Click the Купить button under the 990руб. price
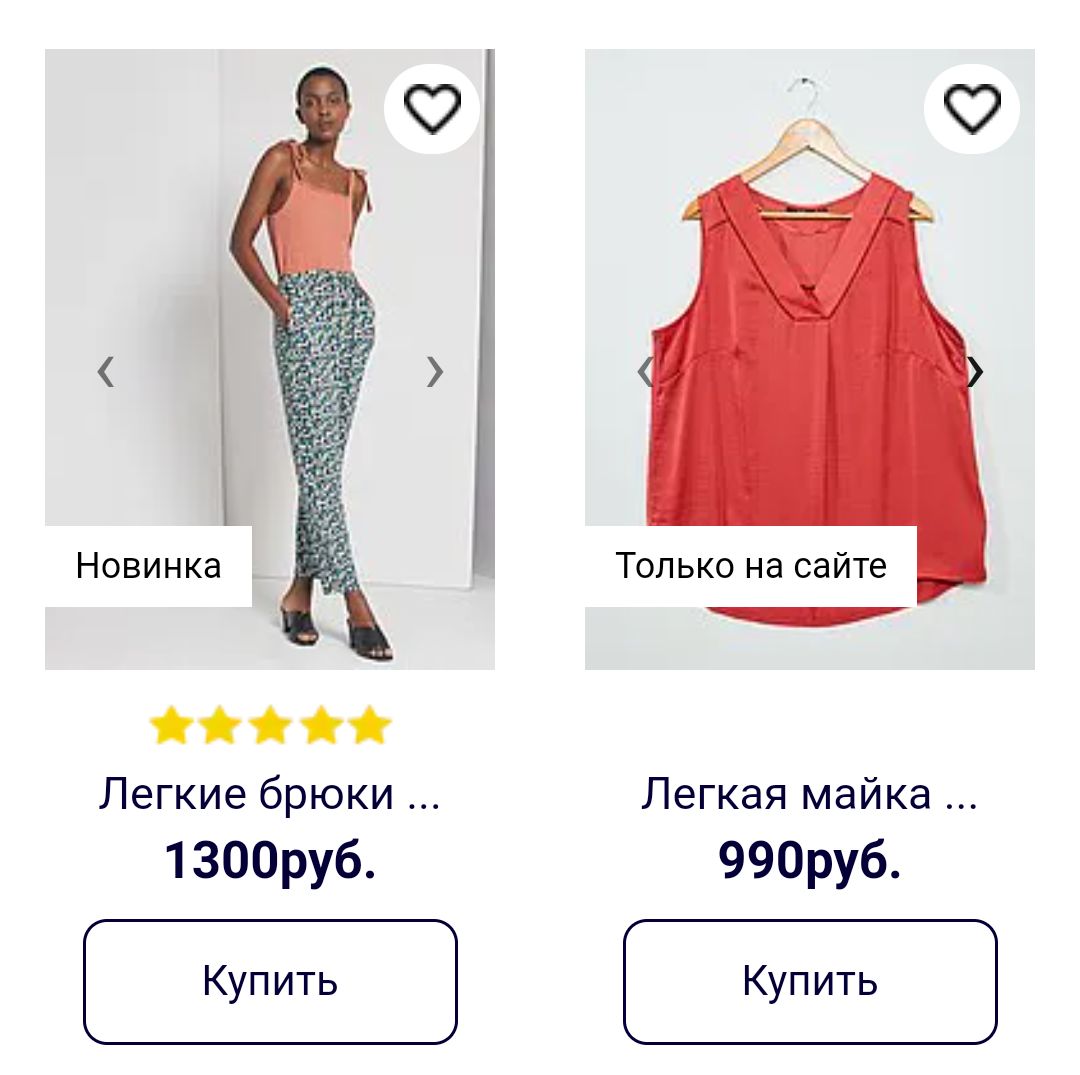Image resolution: width=1080 pixels, height=1075 pixels. (x=810, y=981)
